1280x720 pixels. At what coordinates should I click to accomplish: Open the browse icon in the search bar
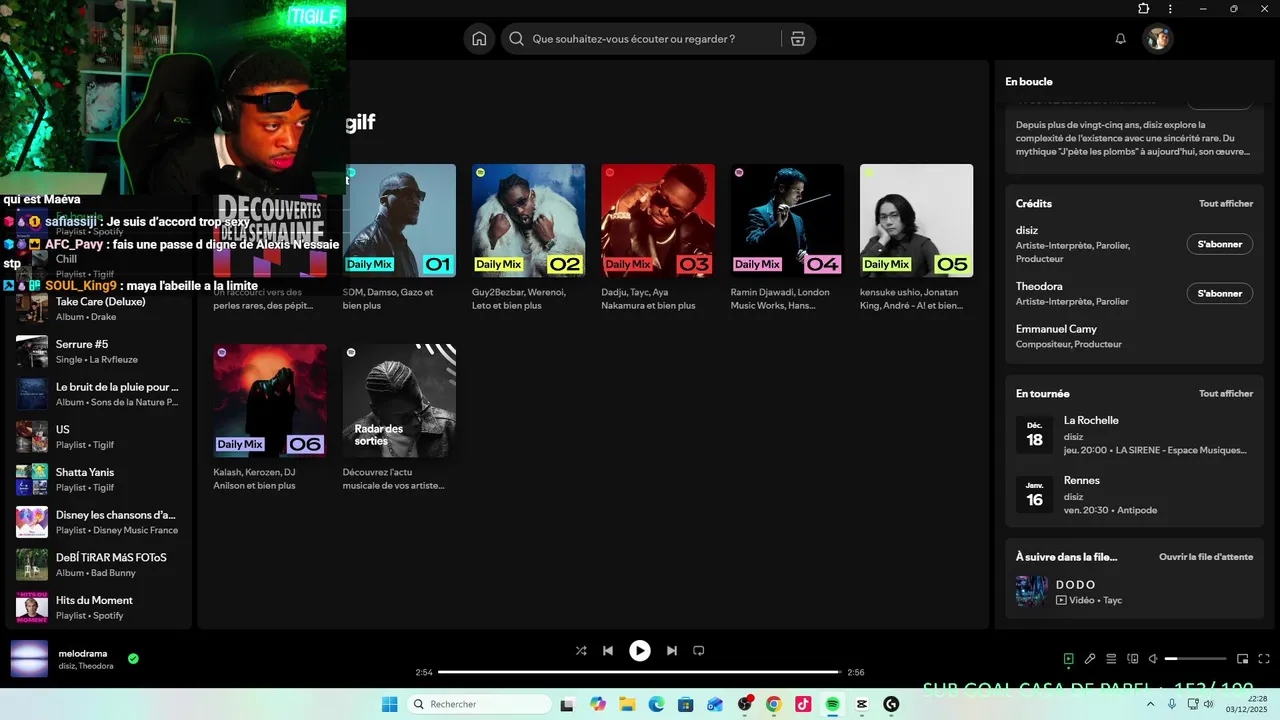point(797,39)
